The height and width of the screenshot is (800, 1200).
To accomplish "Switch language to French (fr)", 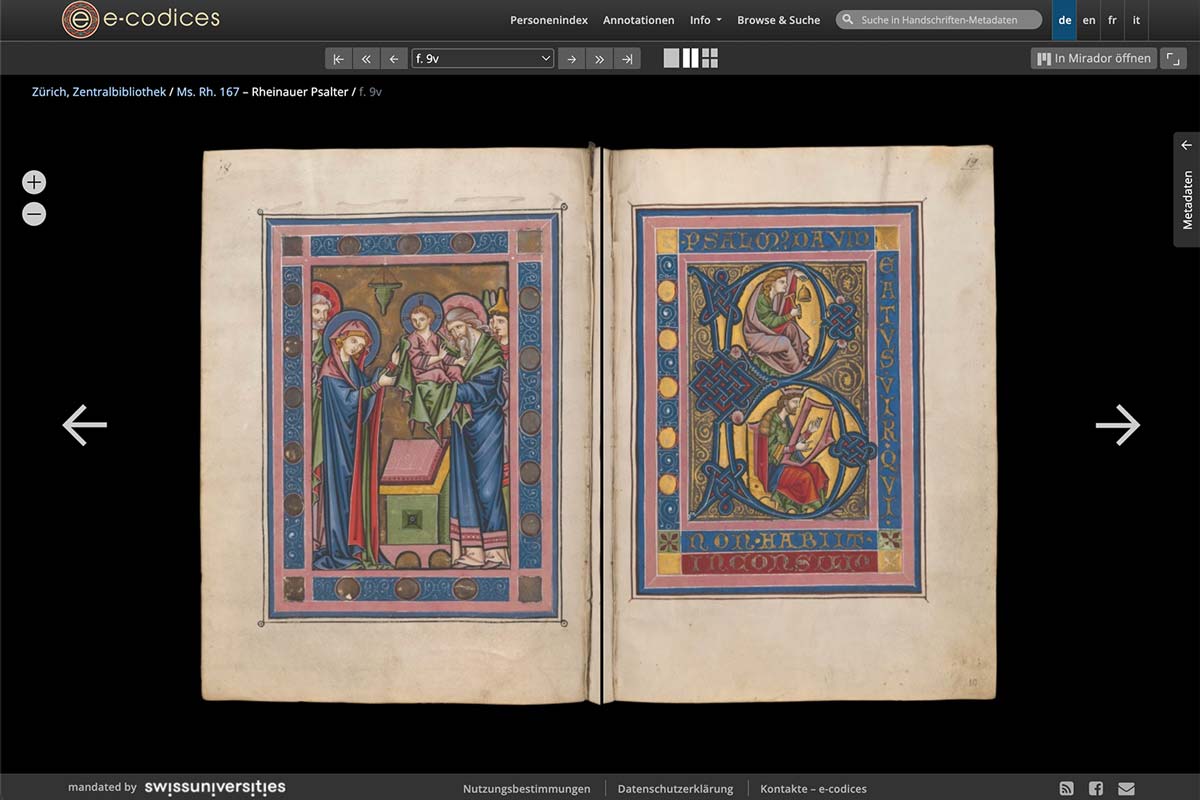I will click(1112, 20).
